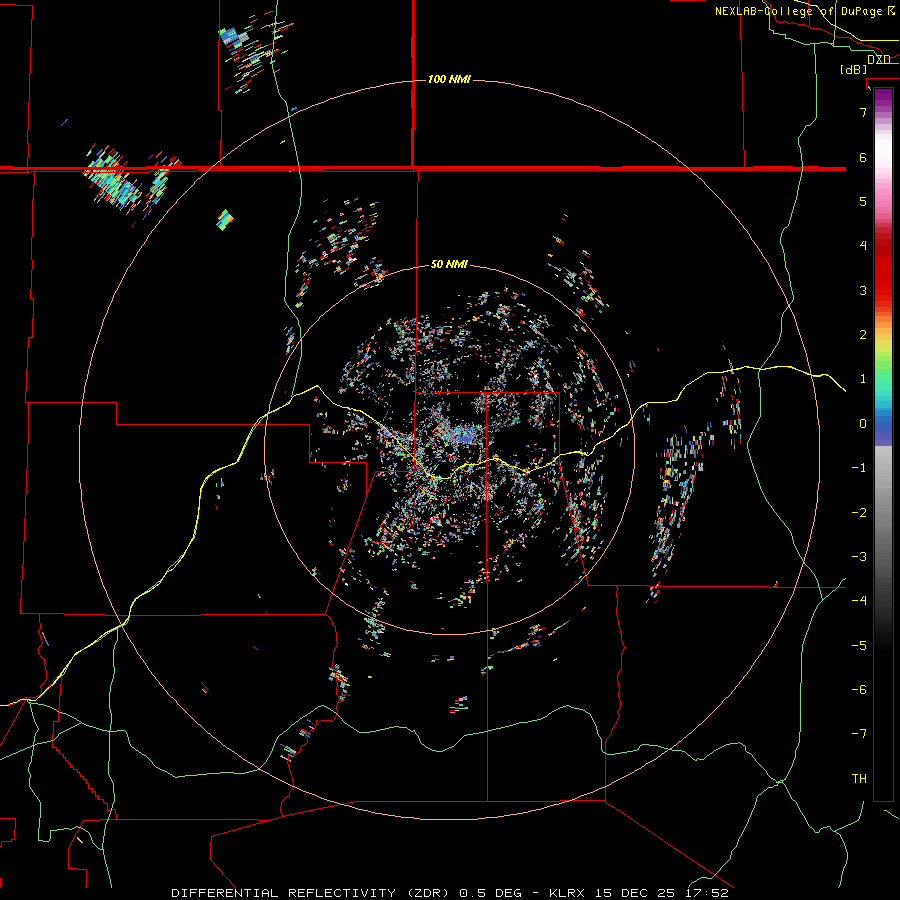
Task: Click the '1' value on color scale
Action: [863, 379]
